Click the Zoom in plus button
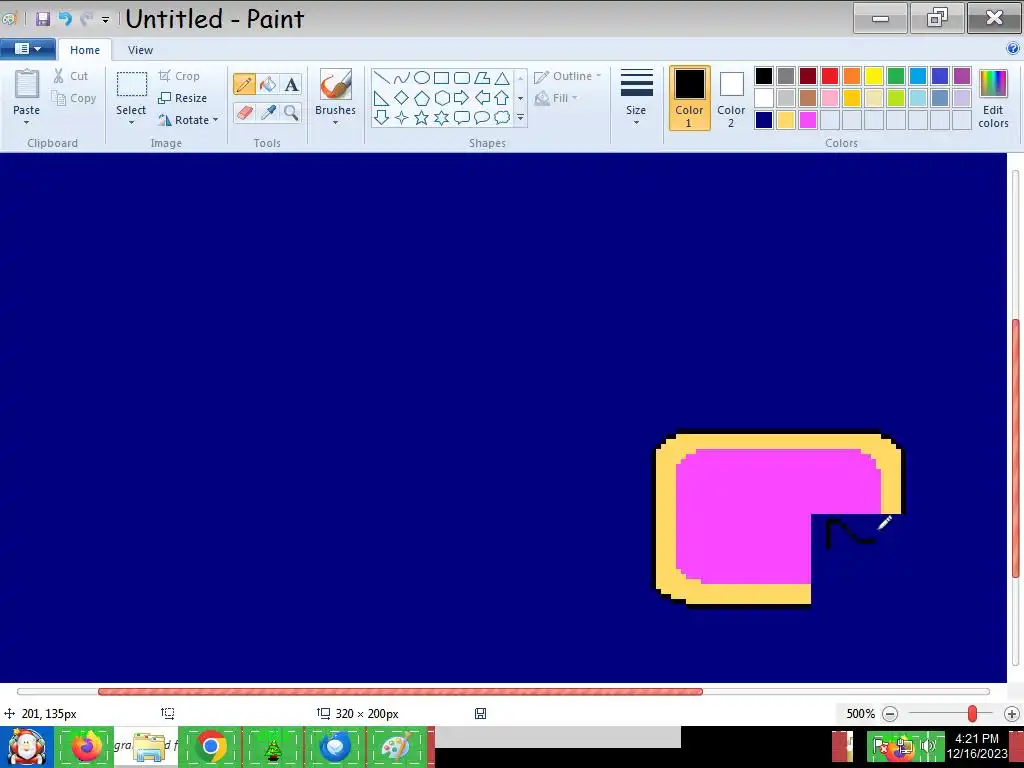 [1012, 714]
